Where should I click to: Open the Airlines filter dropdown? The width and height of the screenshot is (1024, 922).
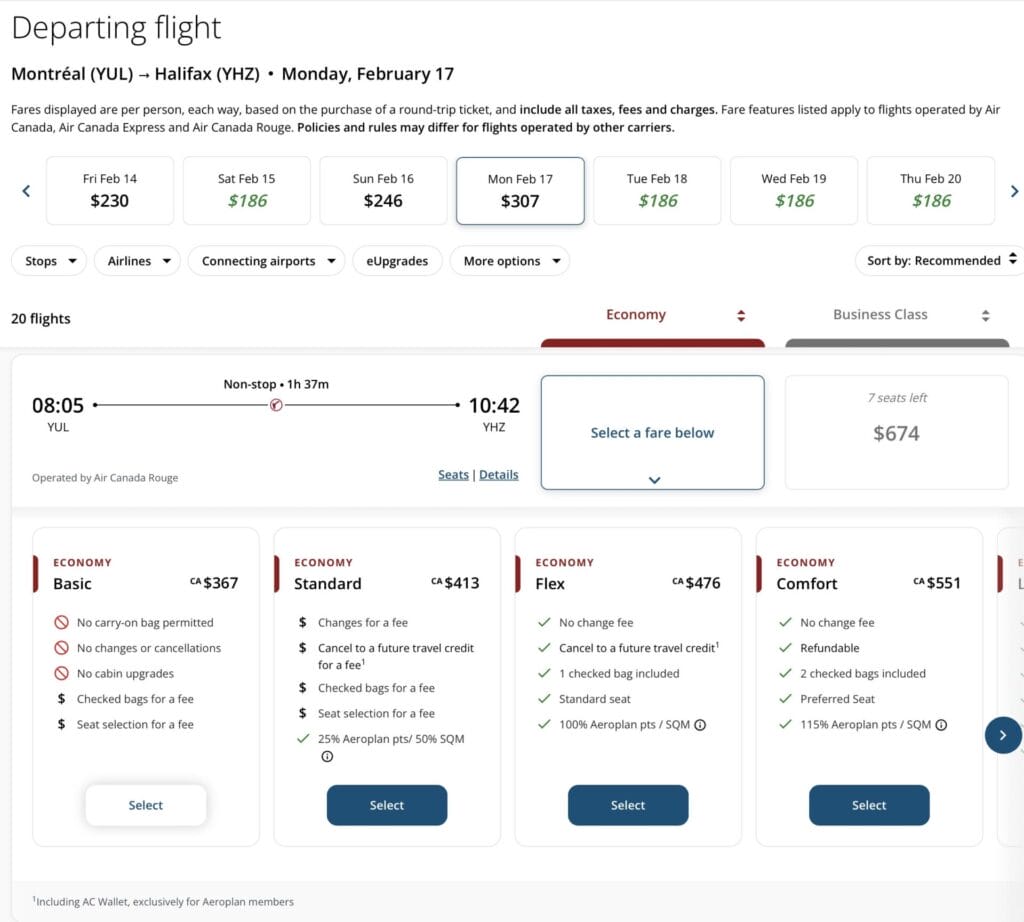tap(137, 261)
